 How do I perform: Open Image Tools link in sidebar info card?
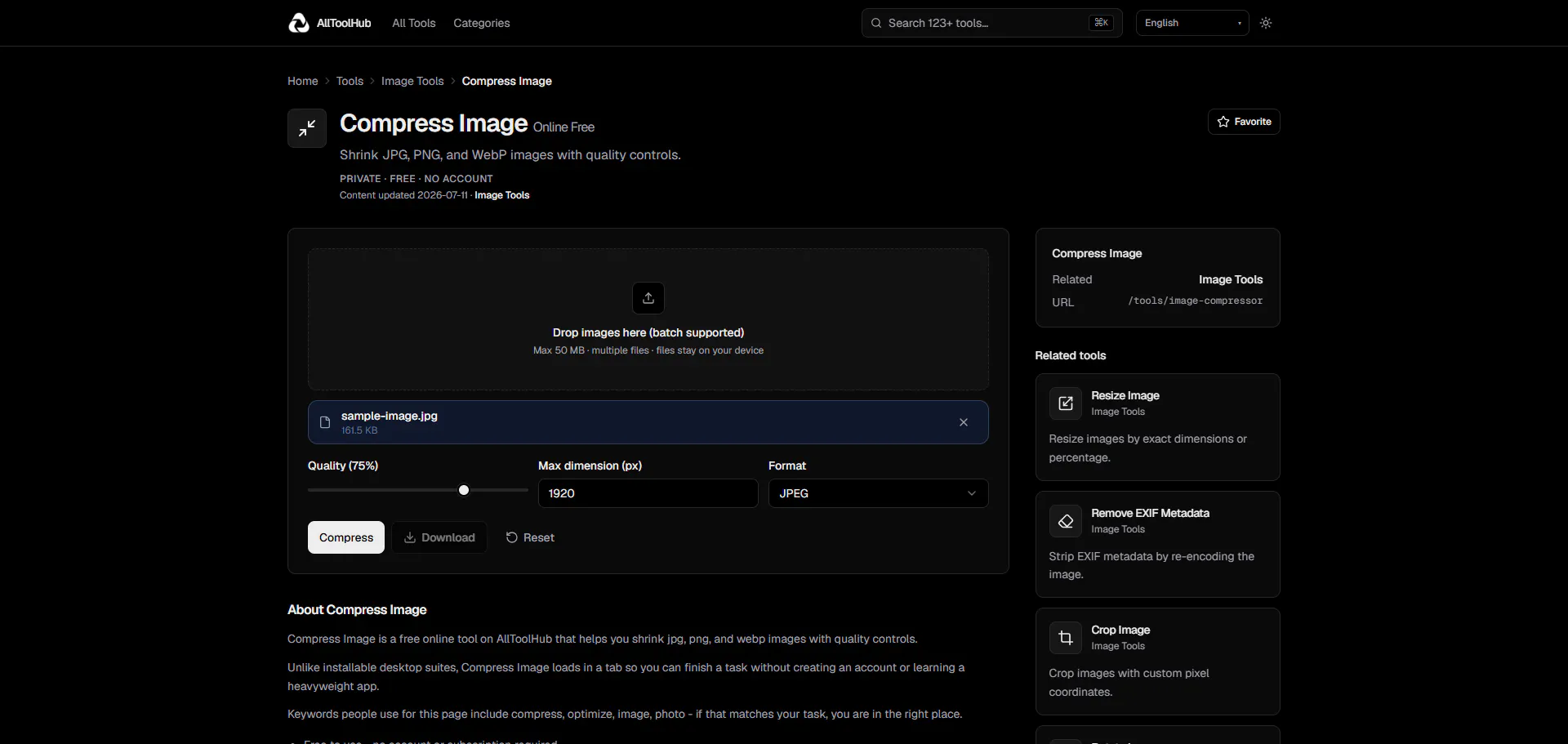tap(1231, 279)
